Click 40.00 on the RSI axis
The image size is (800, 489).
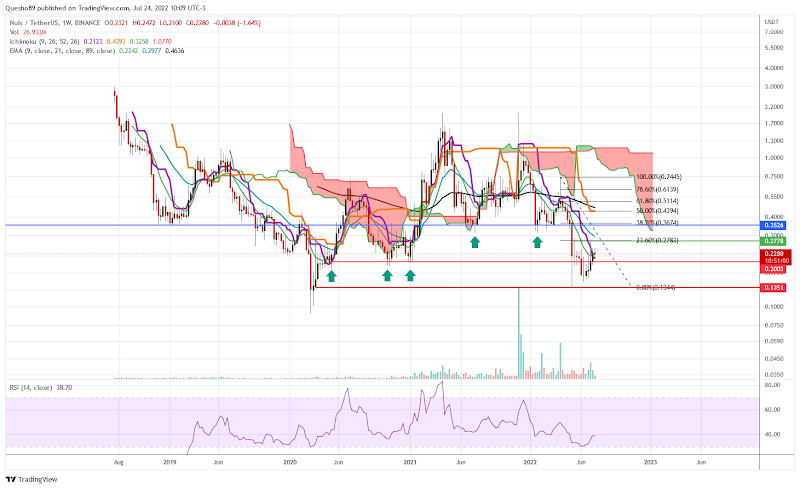click(773, 434)
